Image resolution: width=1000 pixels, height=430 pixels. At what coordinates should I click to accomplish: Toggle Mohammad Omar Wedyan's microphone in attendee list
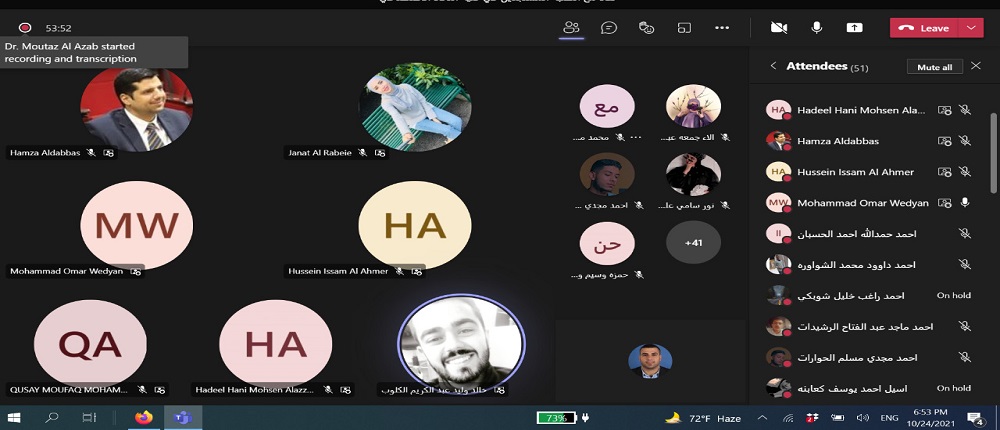965,203
